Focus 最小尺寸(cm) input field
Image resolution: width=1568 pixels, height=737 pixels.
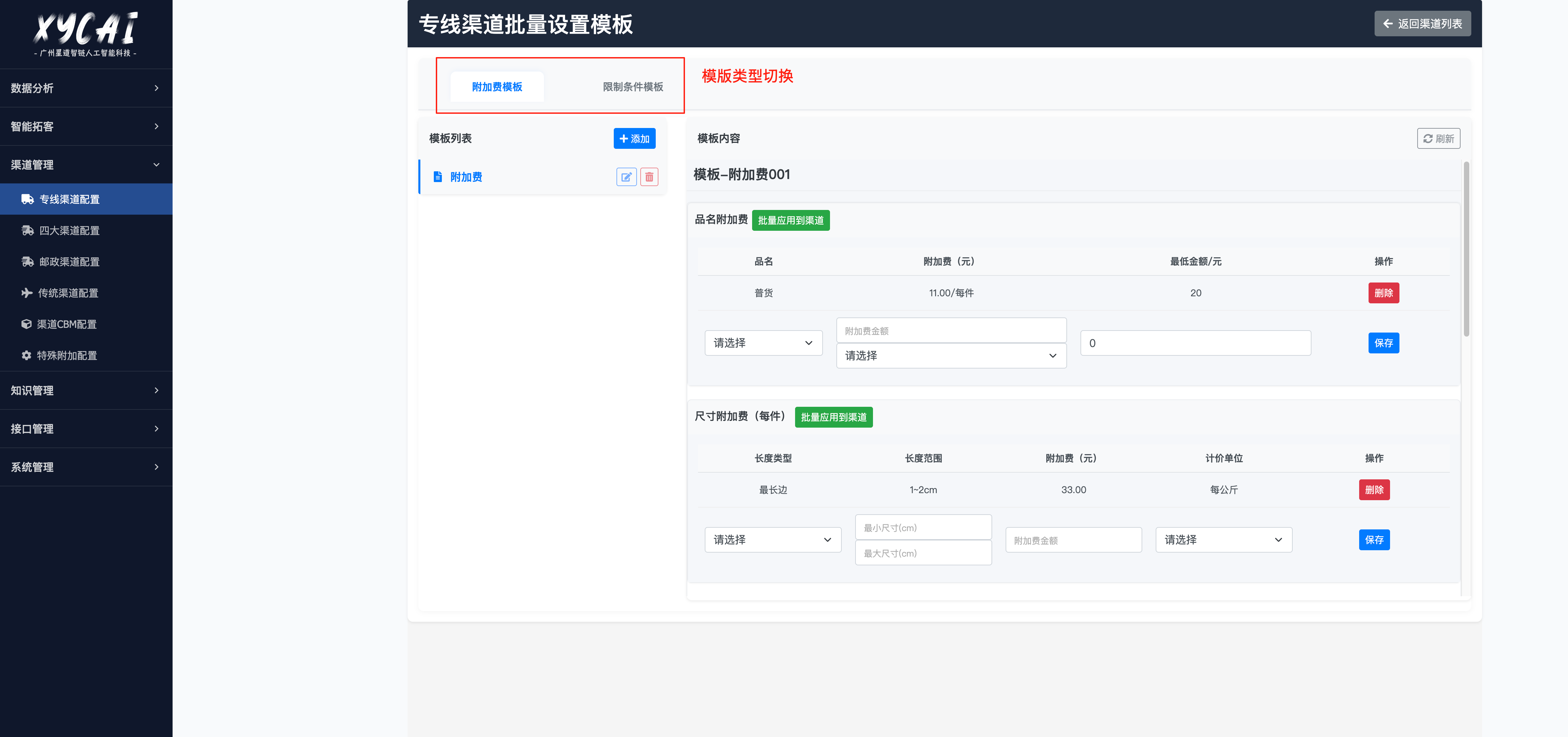coord(923,527)
